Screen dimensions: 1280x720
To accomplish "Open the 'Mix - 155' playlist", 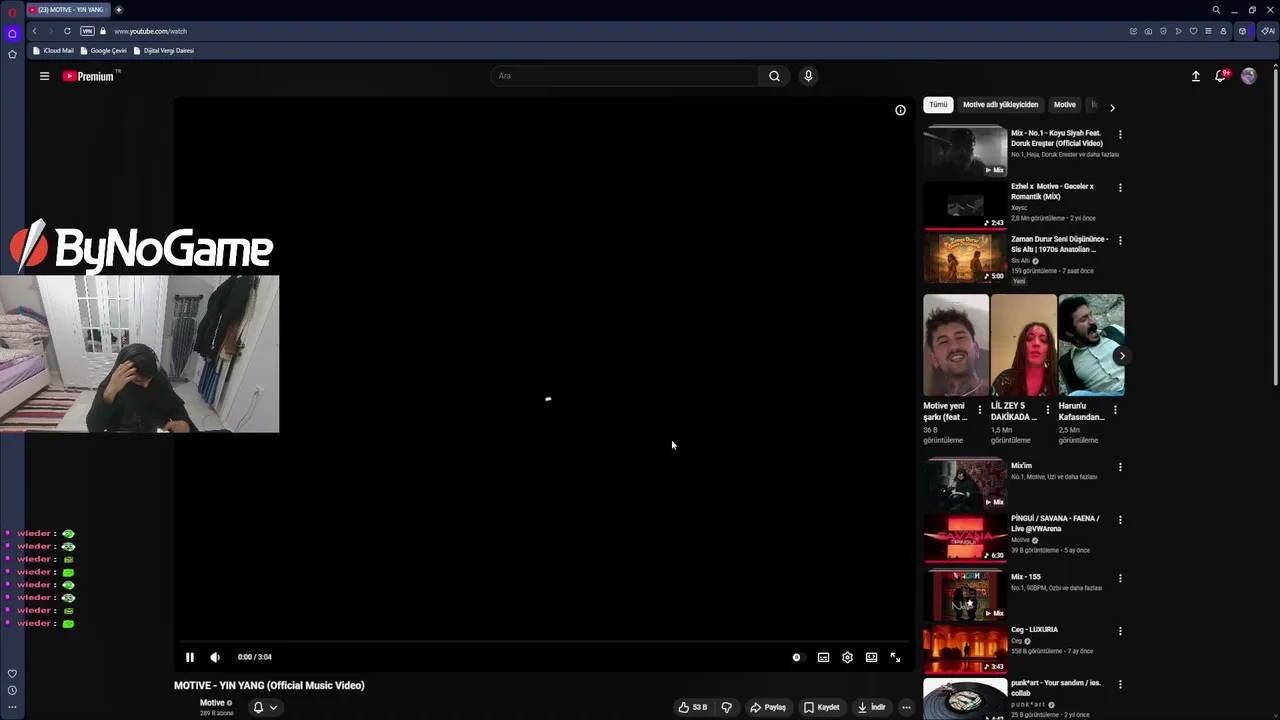I will (965, 594).
